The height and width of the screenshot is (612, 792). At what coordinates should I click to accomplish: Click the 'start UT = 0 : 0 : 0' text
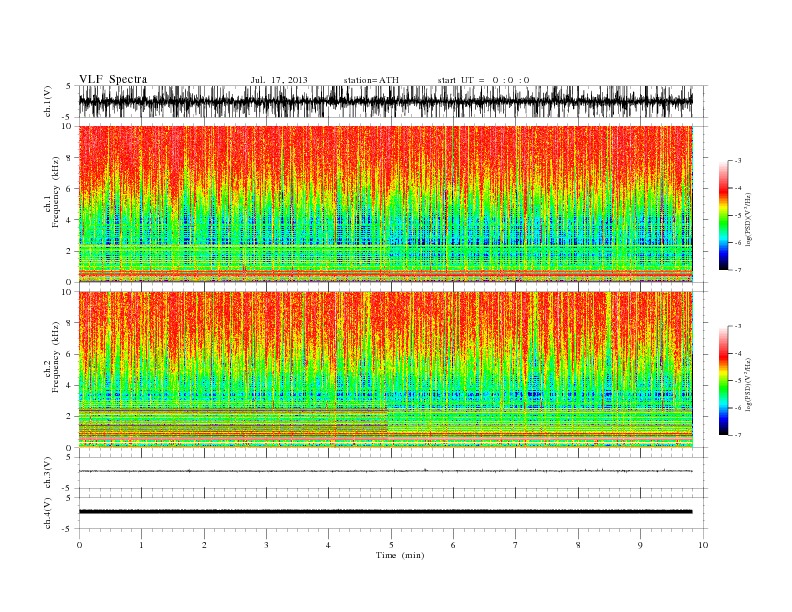[x=483, y=80]
